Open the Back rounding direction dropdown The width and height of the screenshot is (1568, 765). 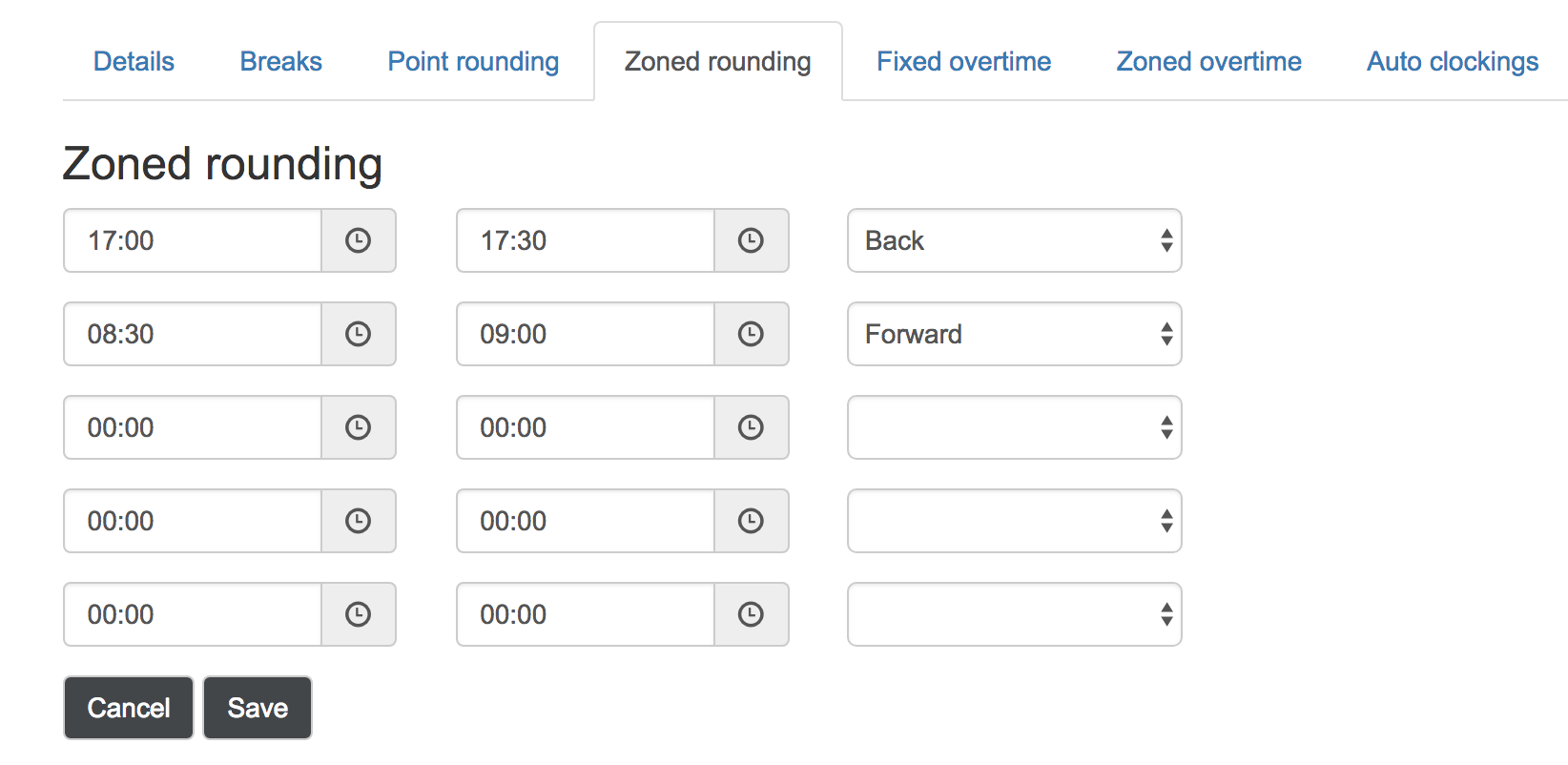(1015, 240)
